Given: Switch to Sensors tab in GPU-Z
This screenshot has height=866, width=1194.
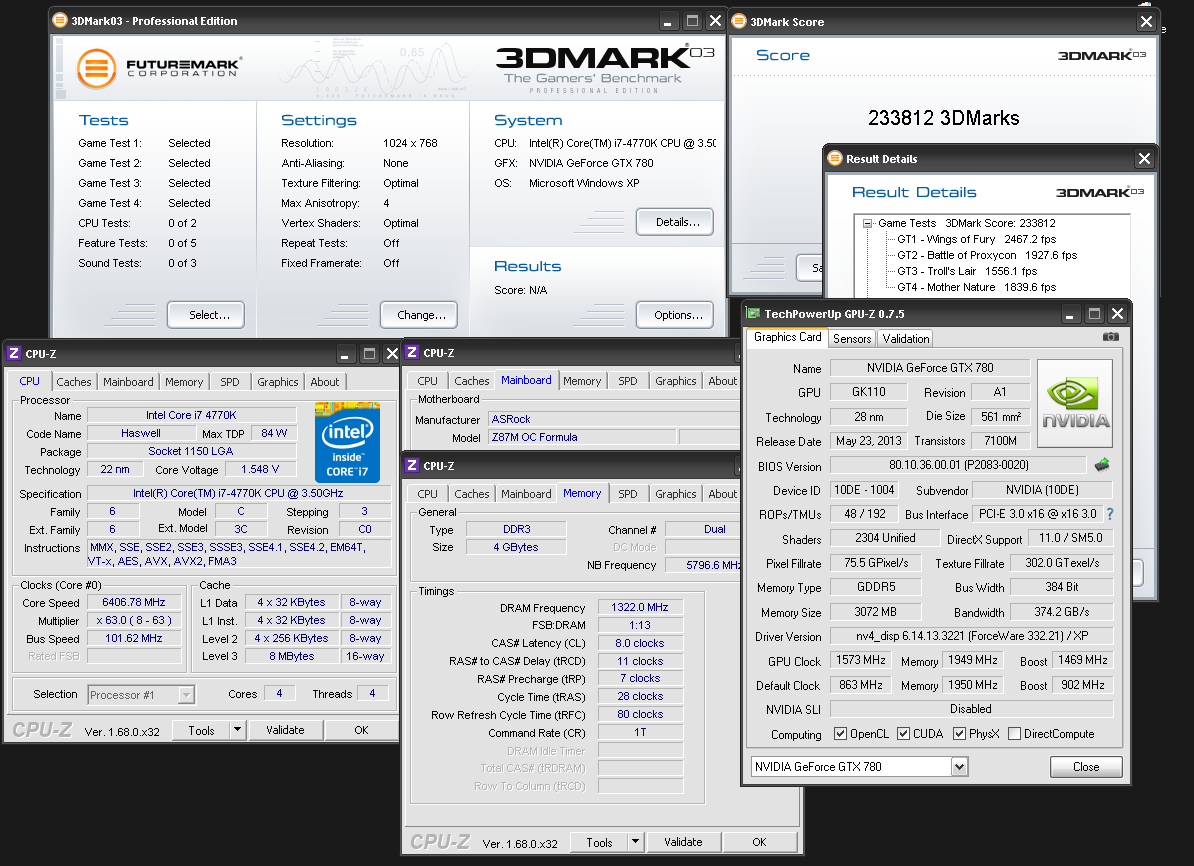Looking at the screenshot, I should coord(852,338).
